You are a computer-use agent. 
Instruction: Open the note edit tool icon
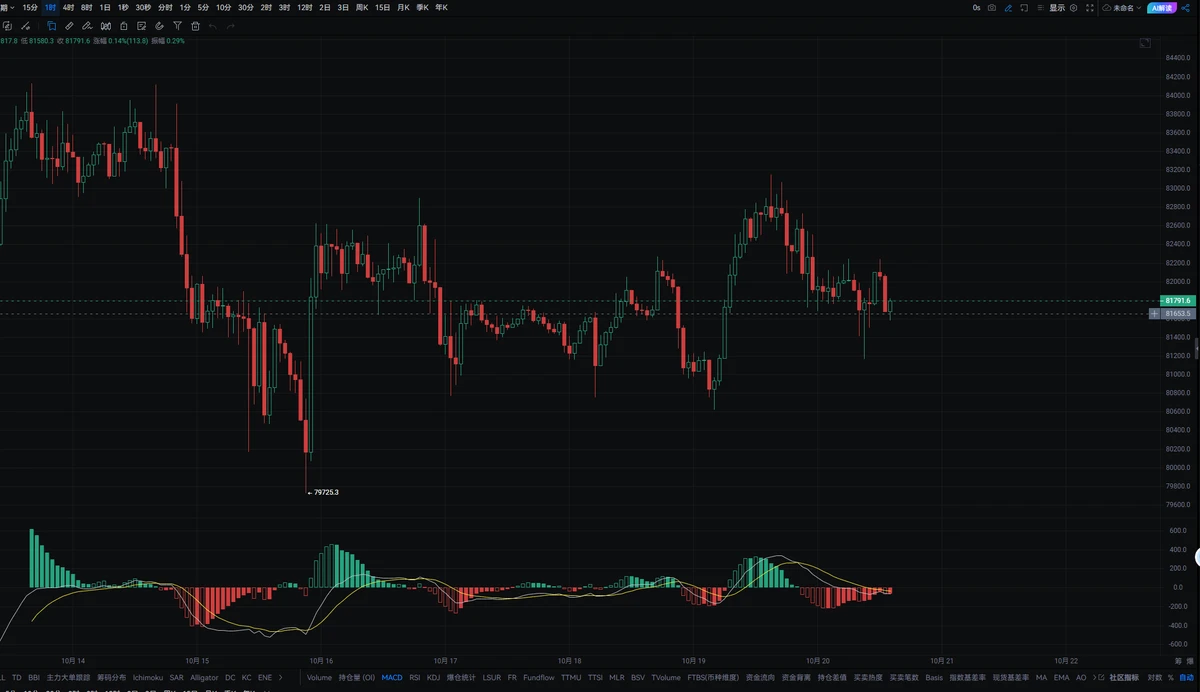click(141, 25)
